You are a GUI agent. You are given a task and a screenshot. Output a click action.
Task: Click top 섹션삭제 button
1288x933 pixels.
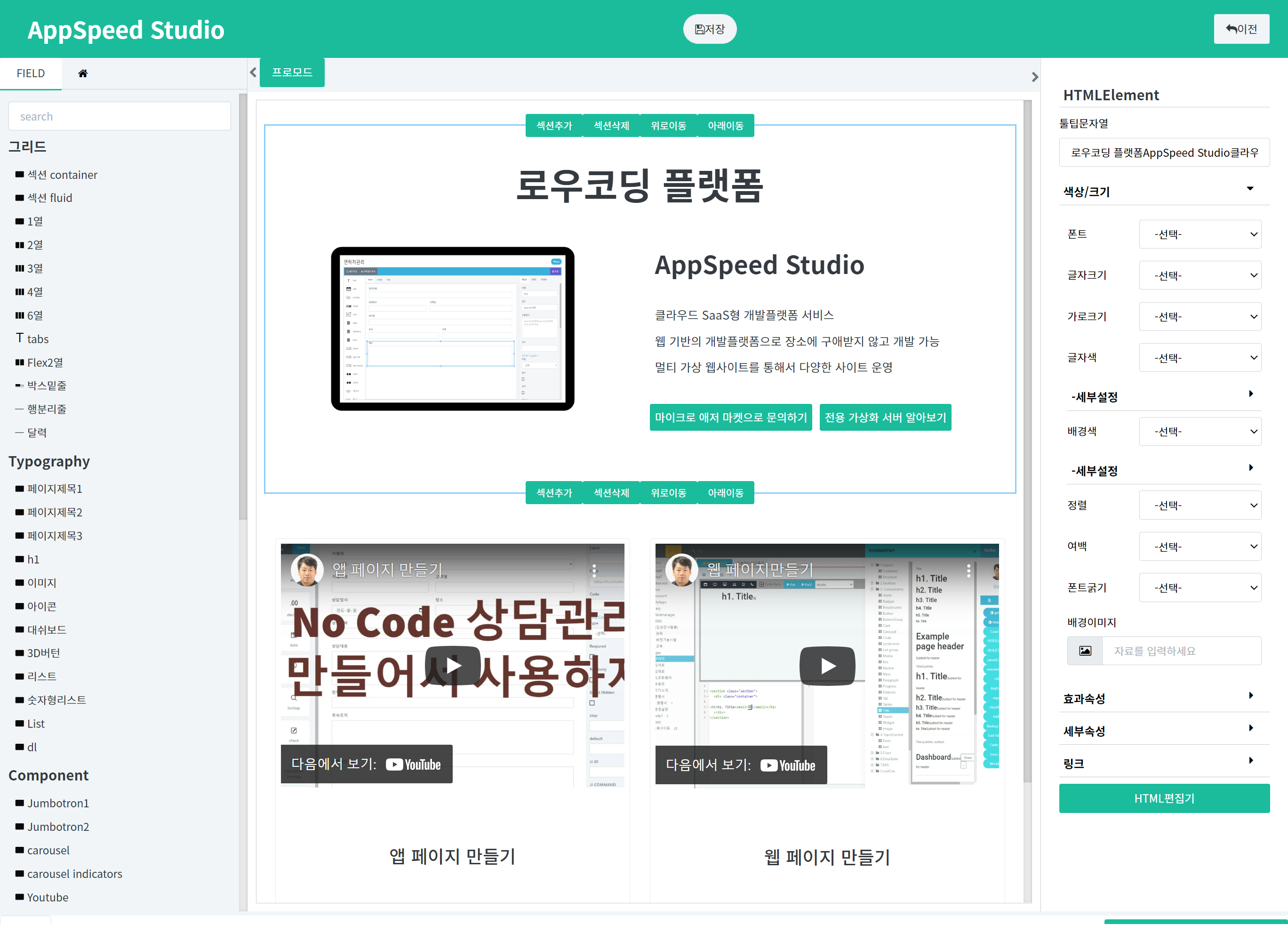612,126
